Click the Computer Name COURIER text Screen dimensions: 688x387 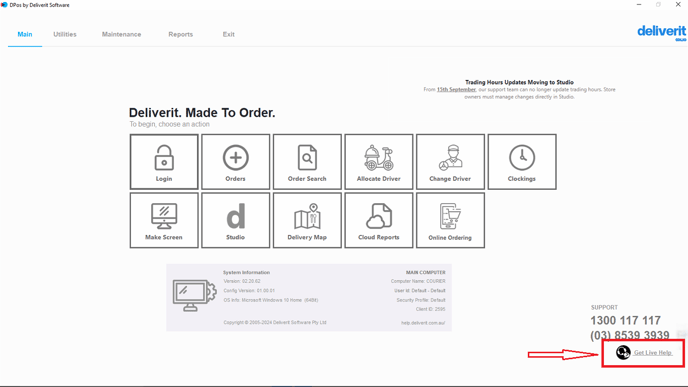pyautogui.click(x=418, y=281)
